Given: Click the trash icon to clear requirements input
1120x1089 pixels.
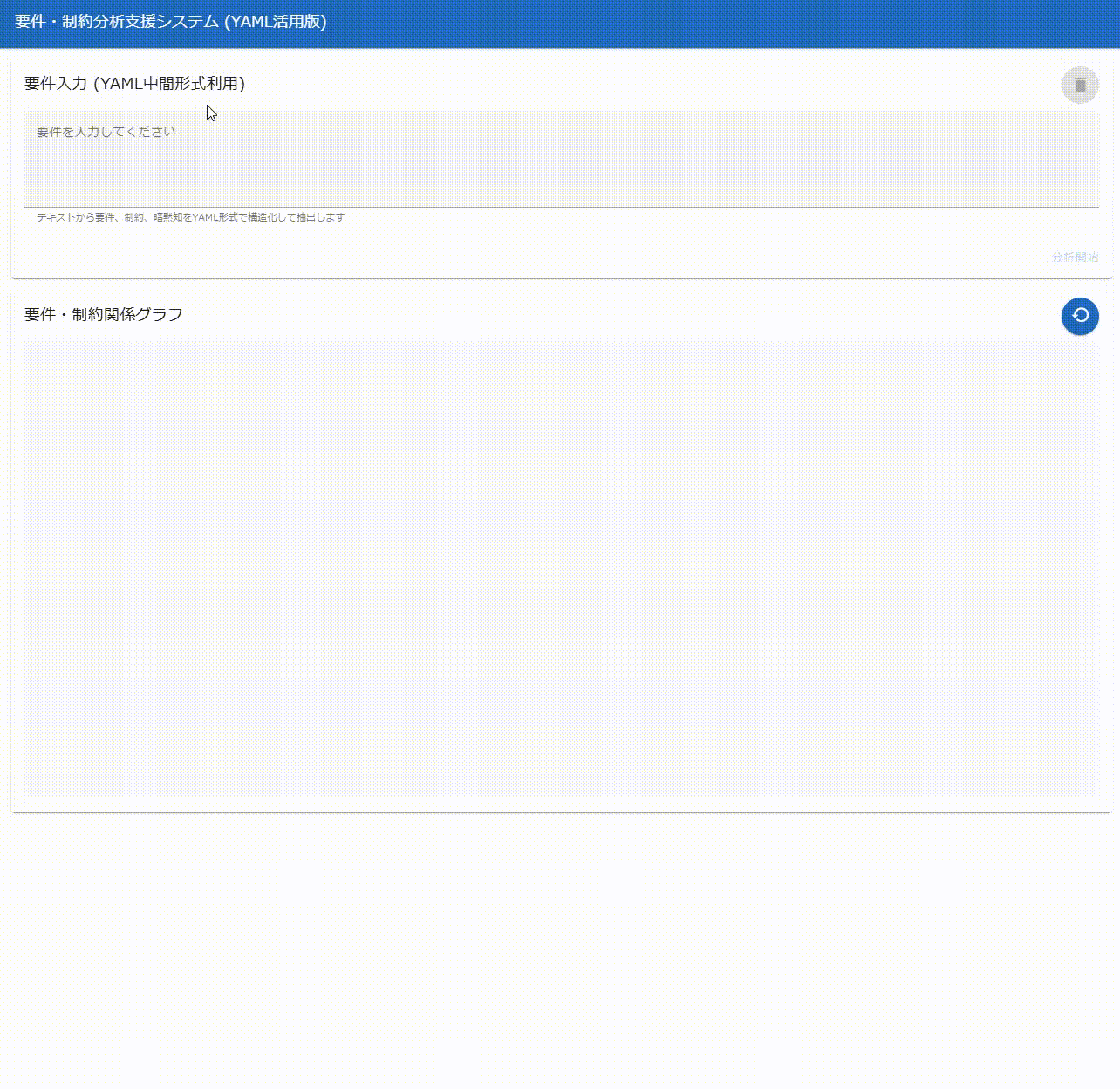Looking at the screenshot, I should coord(1080,86).
